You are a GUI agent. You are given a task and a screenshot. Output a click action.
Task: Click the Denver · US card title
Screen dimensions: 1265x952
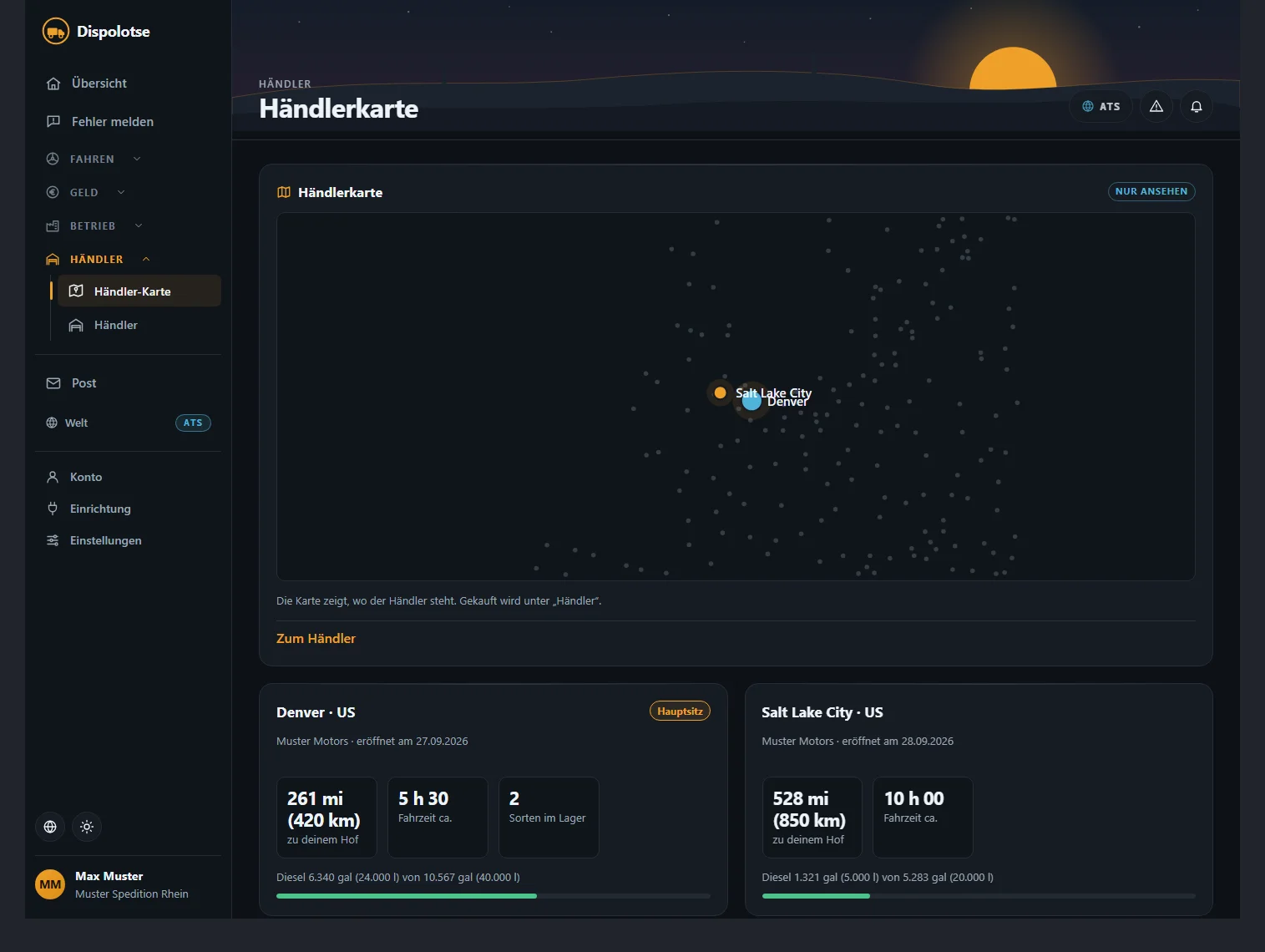(x=316, y=712)
